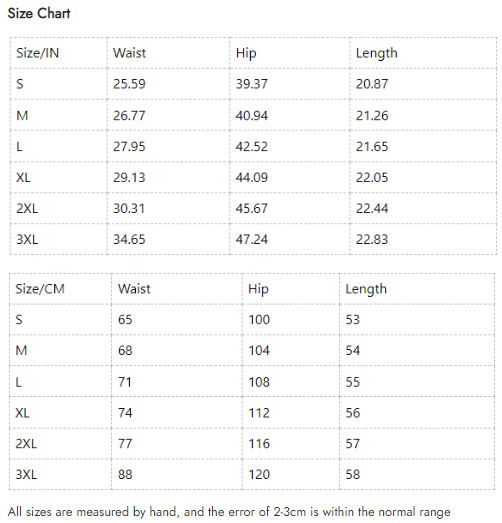This screenshot has height=523, width=502.
Task: Click the Waist header in inches table
Action: click(x=129, y=53)
